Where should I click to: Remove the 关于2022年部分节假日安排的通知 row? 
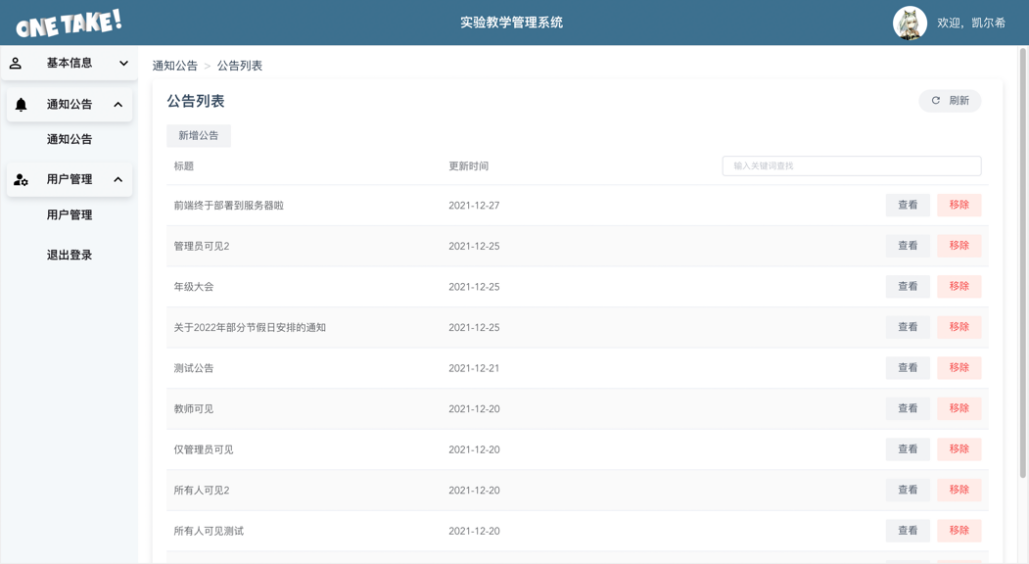click(x=959, y=327)
